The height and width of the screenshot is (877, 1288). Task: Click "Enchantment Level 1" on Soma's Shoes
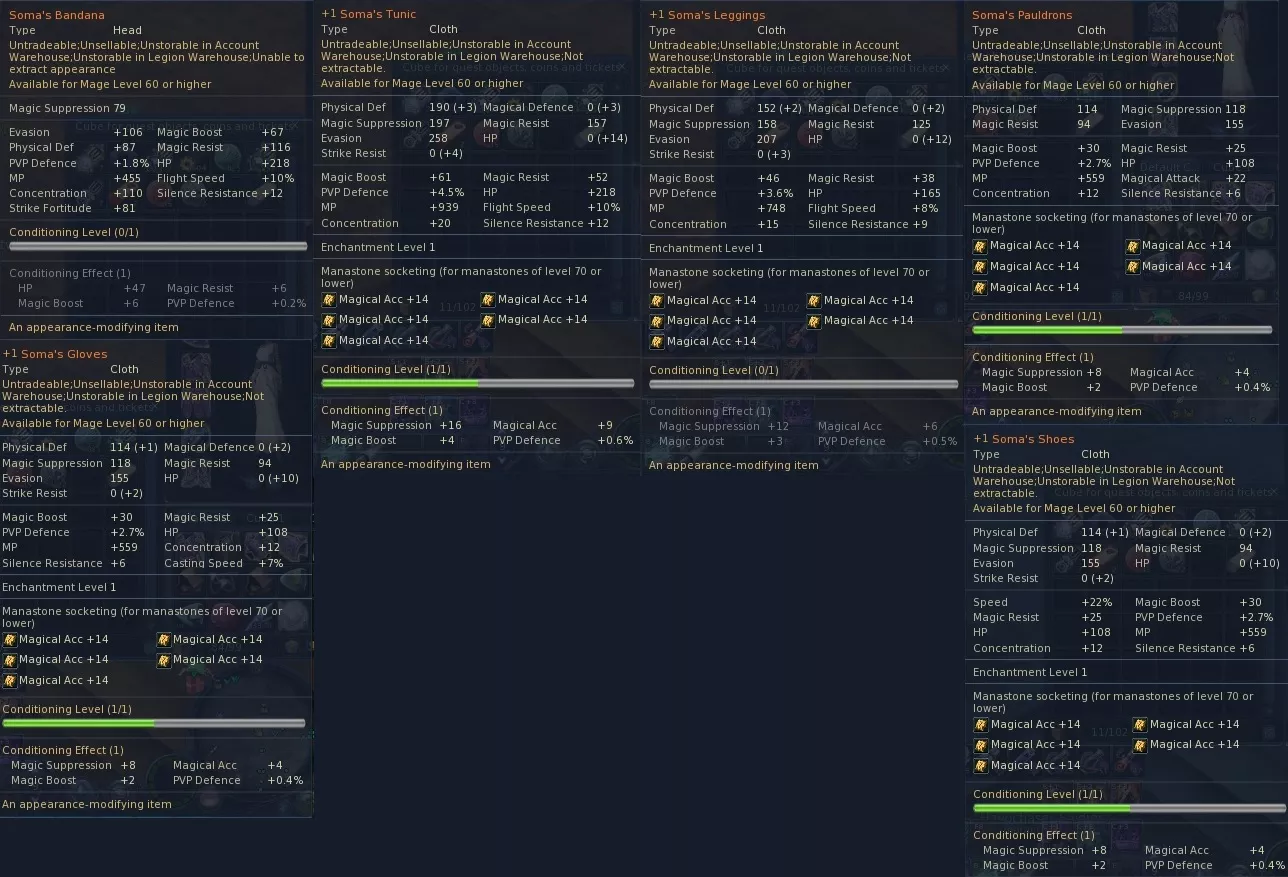1030,672
